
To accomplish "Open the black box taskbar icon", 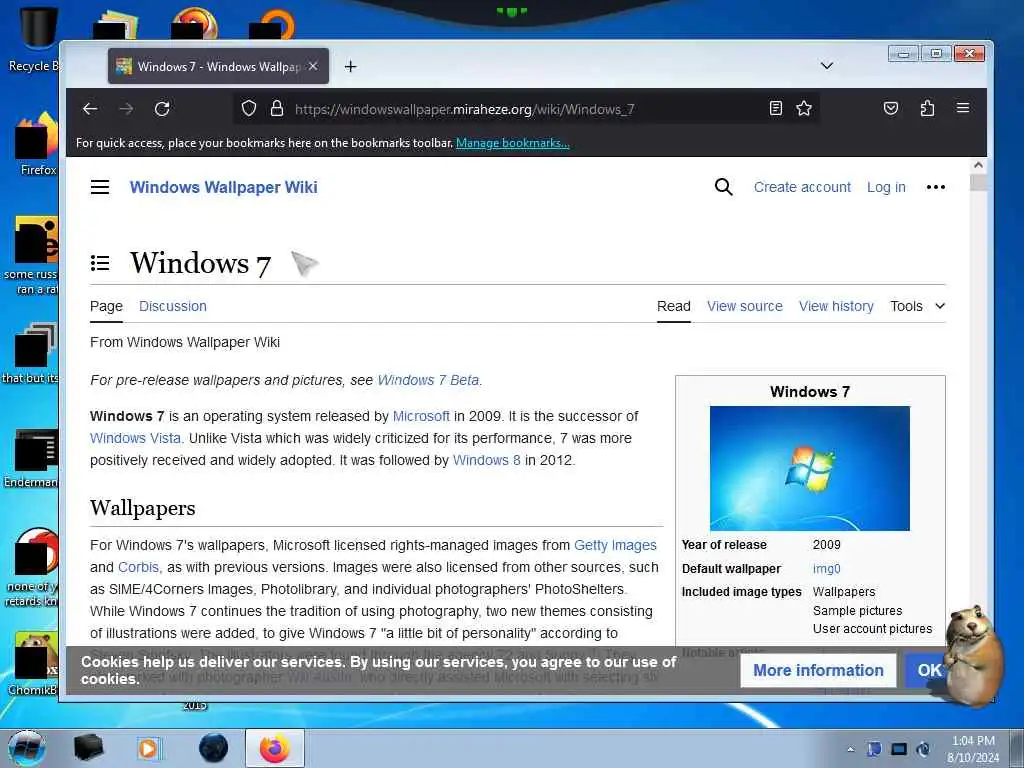I will [x=88, y=748].
